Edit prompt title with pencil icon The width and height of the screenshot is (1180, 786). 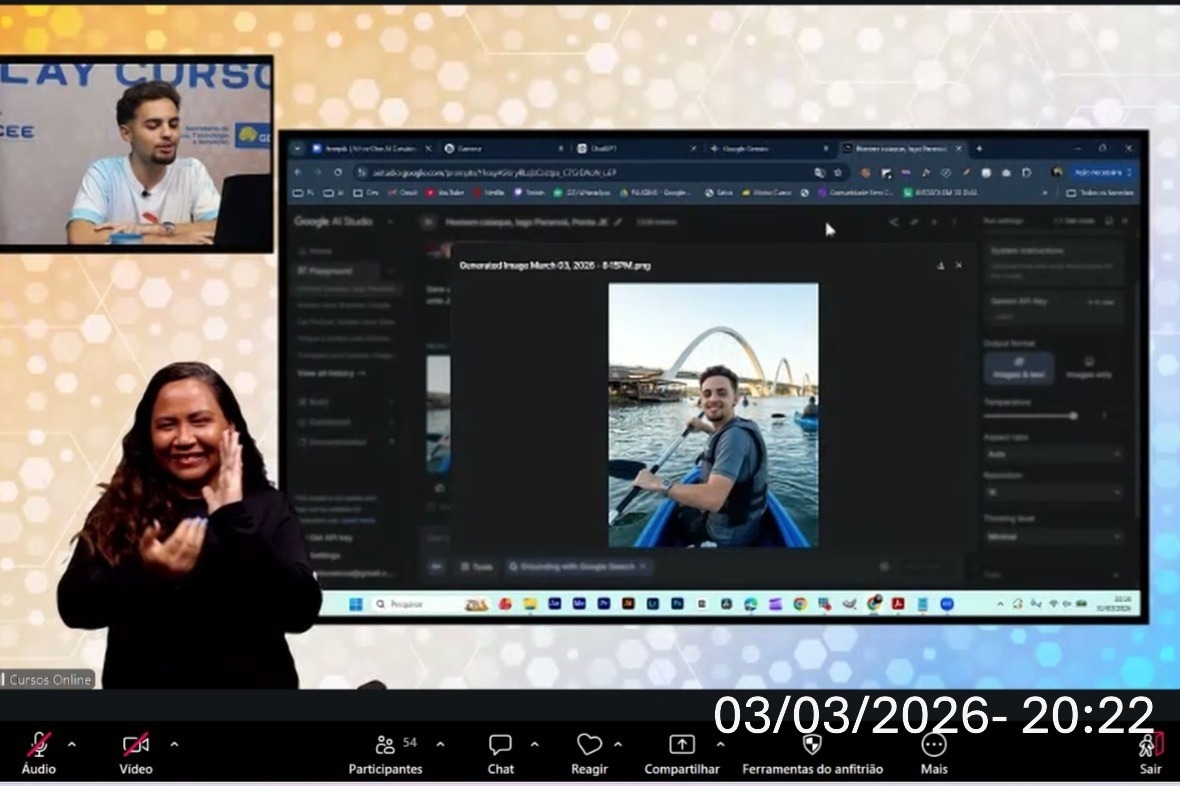(x=618, y=221)
